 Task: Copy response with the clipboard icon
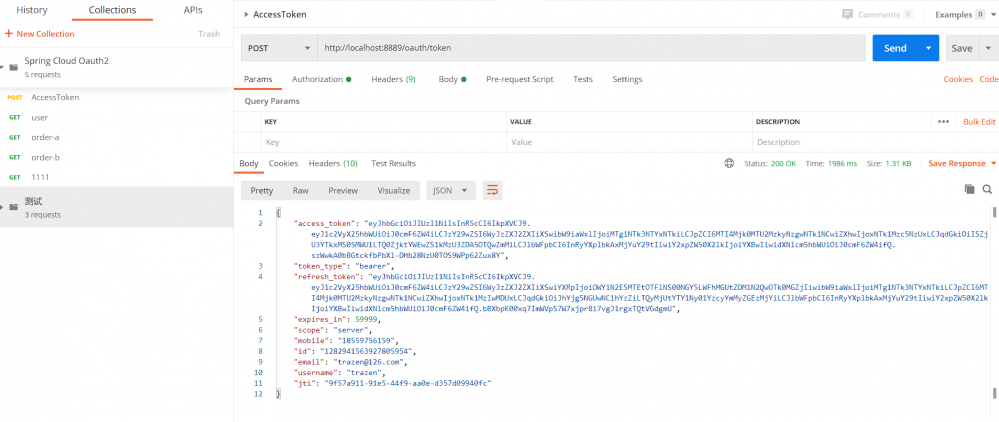tap(969, 189)
